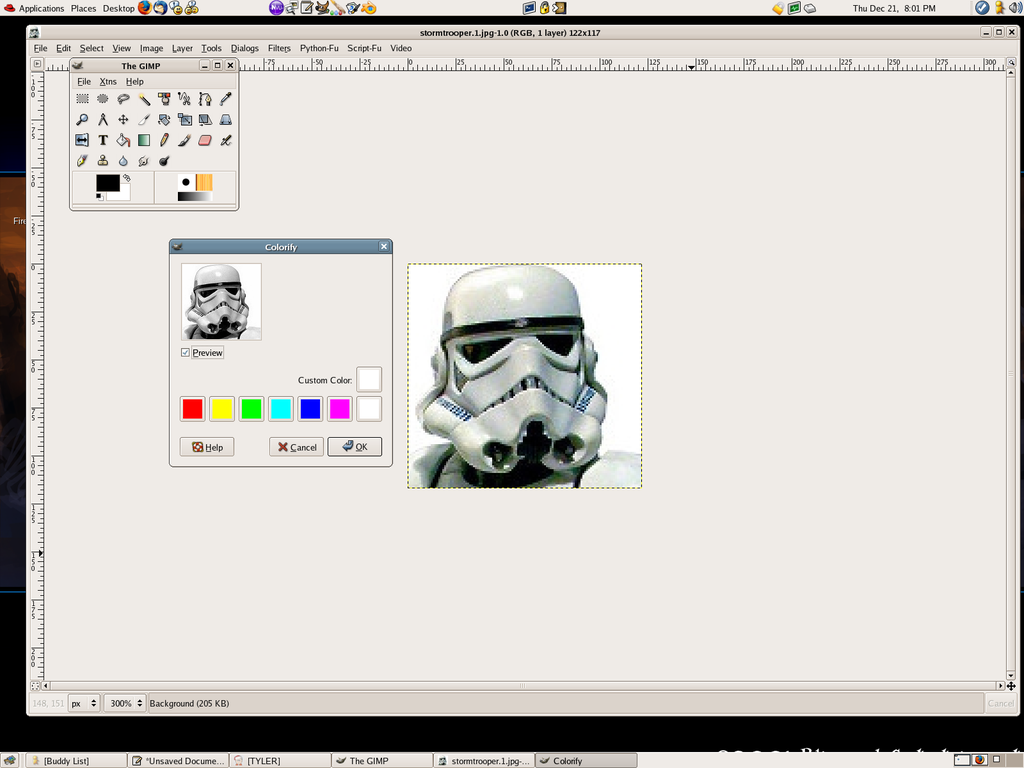
Task: Activate the Clone stamp tool
Action: (x=102, y=160)
